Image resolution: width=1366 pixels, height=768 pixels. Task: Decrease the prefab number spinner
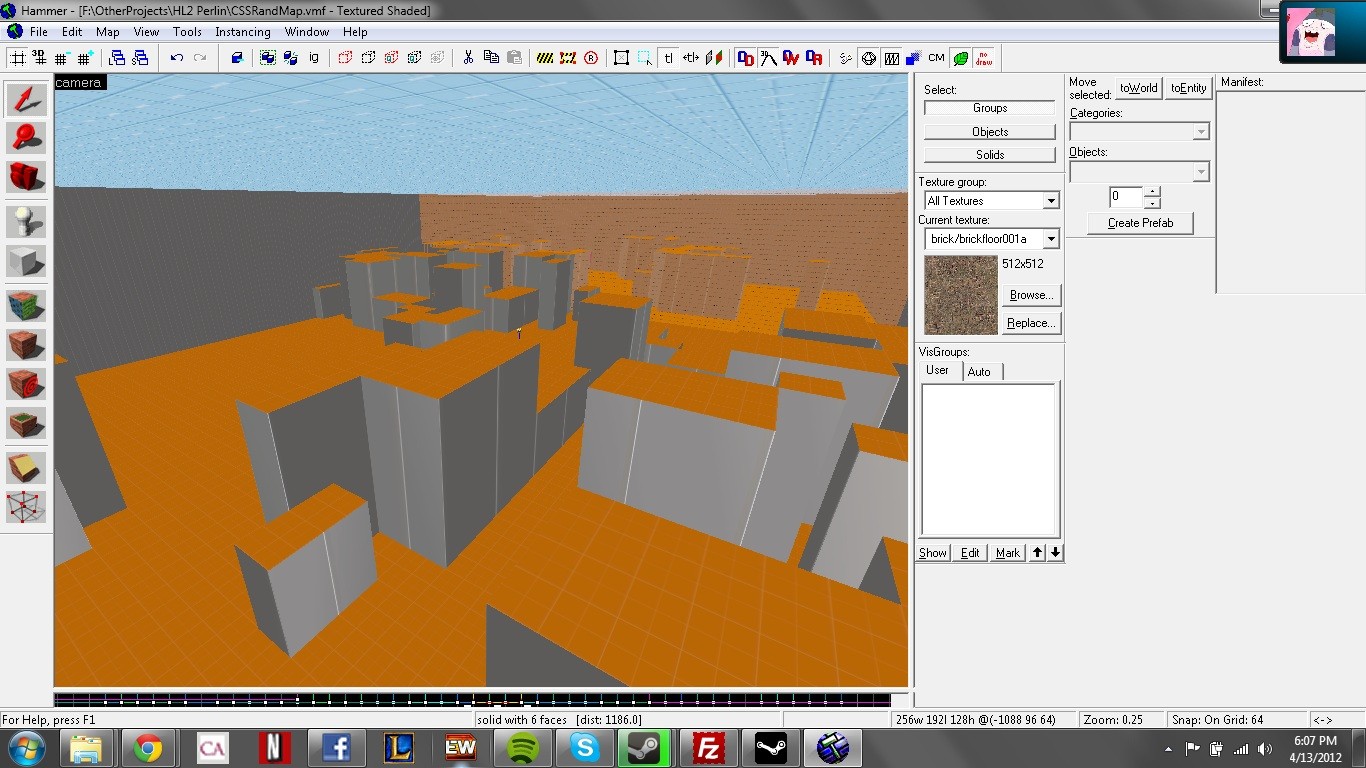(1151, 202)
